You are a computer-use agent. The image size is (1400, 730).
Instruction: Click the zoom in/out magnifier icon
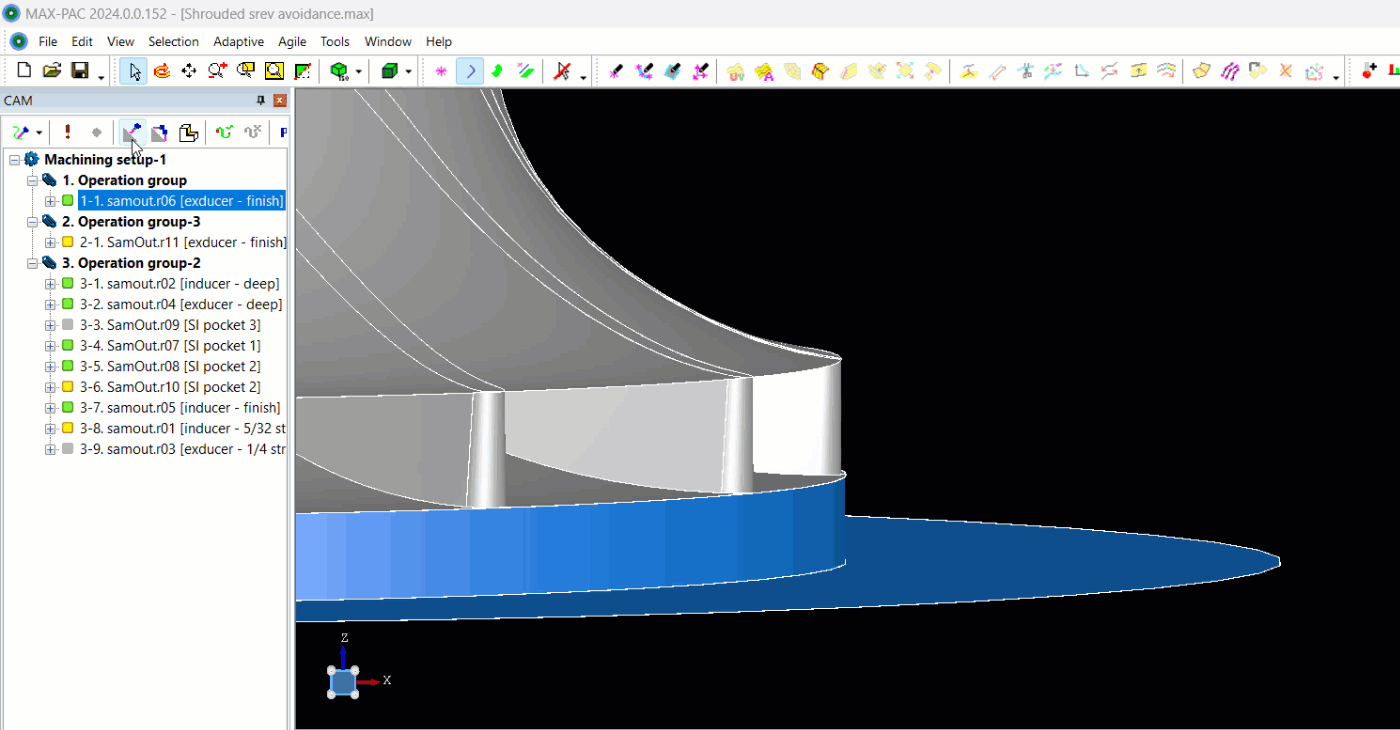tap(217, 71)
